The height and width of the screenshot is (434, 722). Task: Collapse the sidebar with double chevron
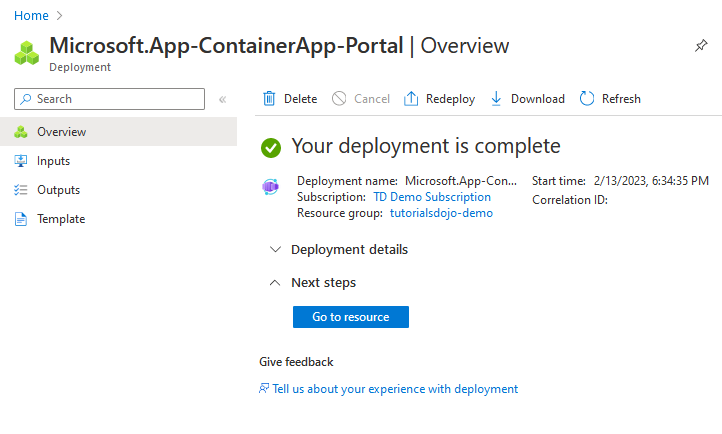pos(222,99)
